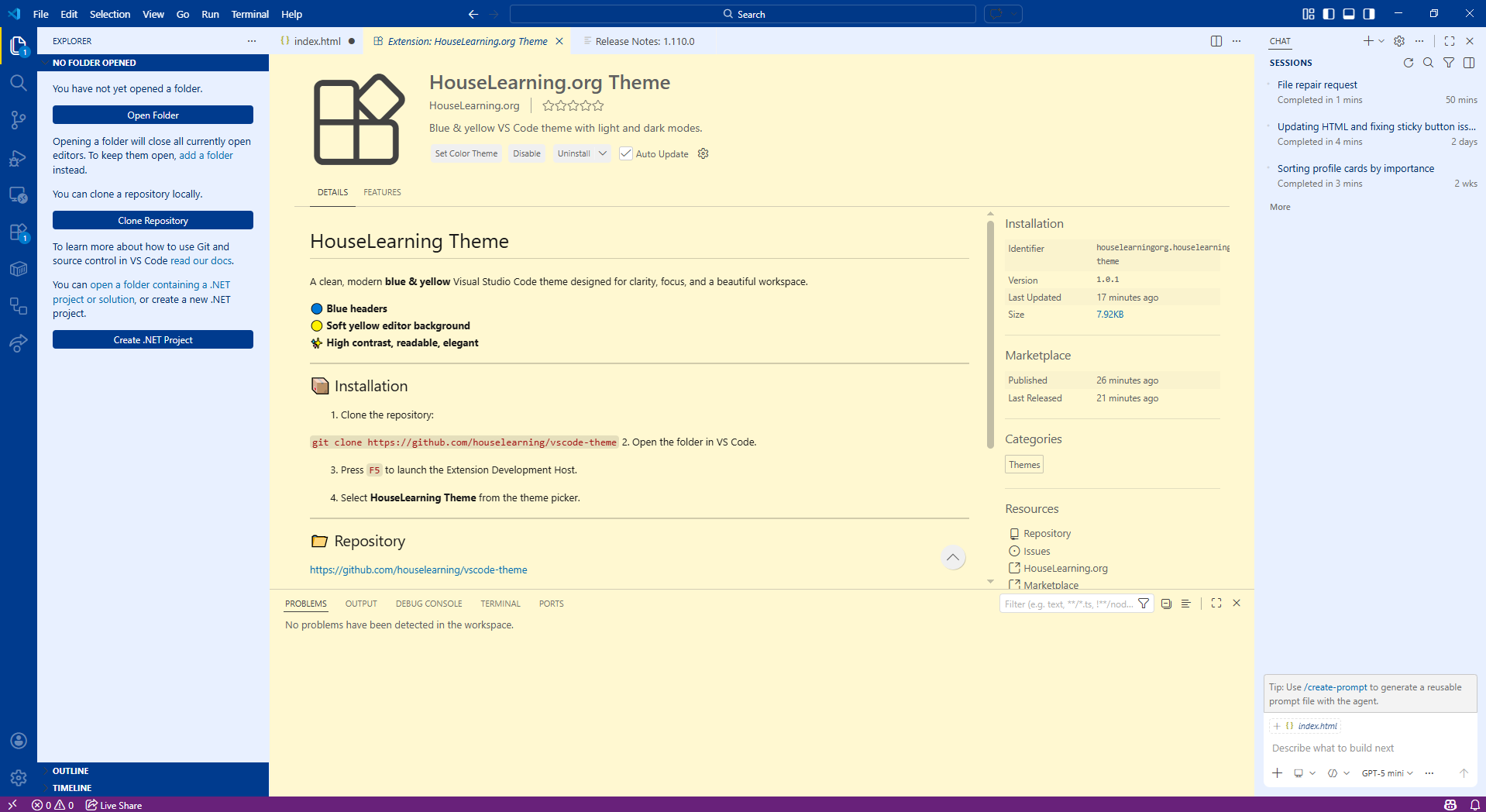Open Chat settings gear icon
The width and height of the screenshot is (1486, 812).
click(1399, 41)
